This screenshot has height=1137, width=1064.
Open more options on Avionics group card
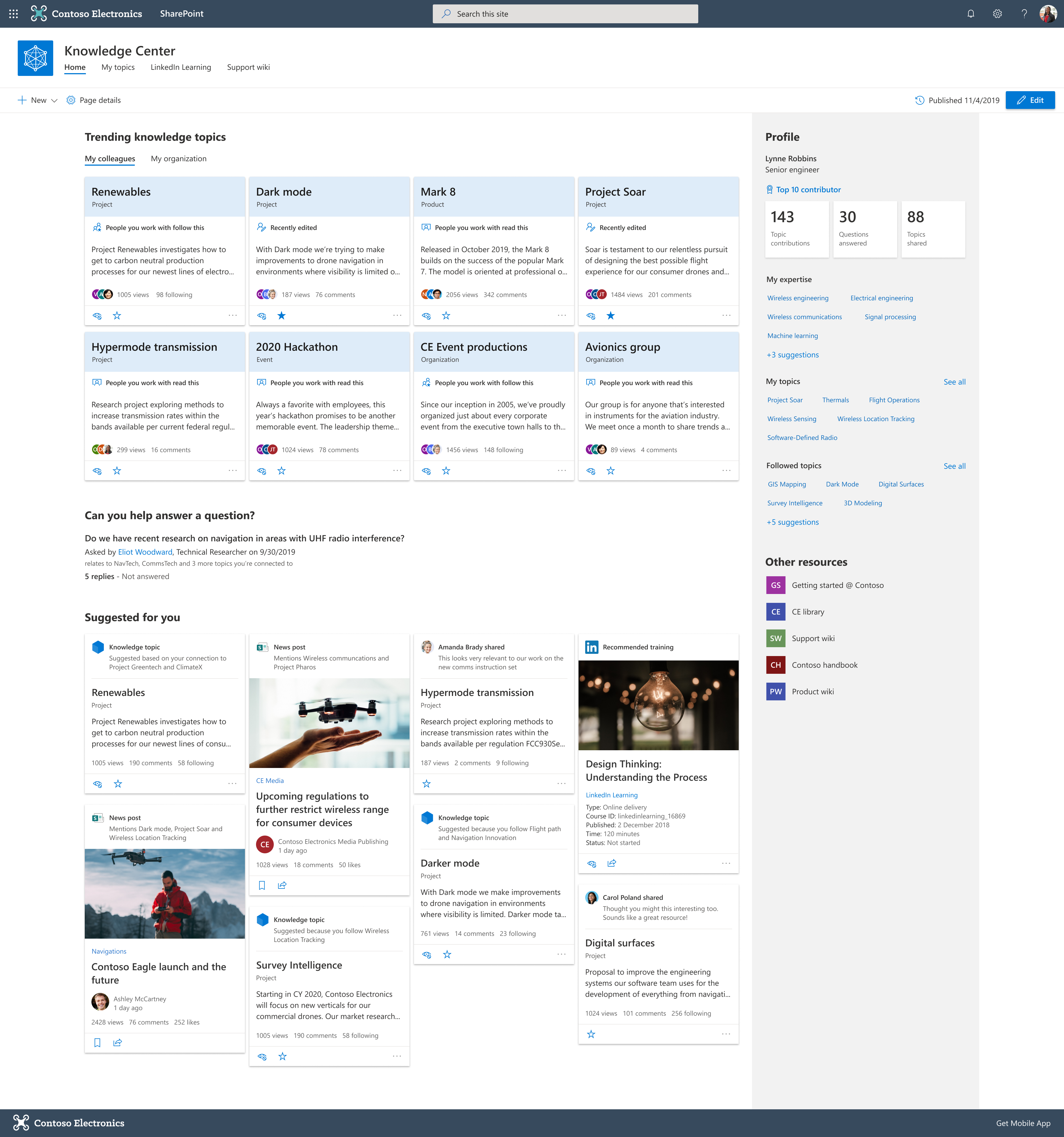tap(727, 470)
